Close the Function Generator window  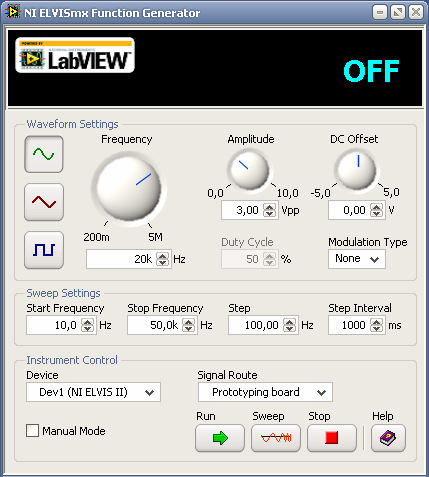[x=416, y=13]
